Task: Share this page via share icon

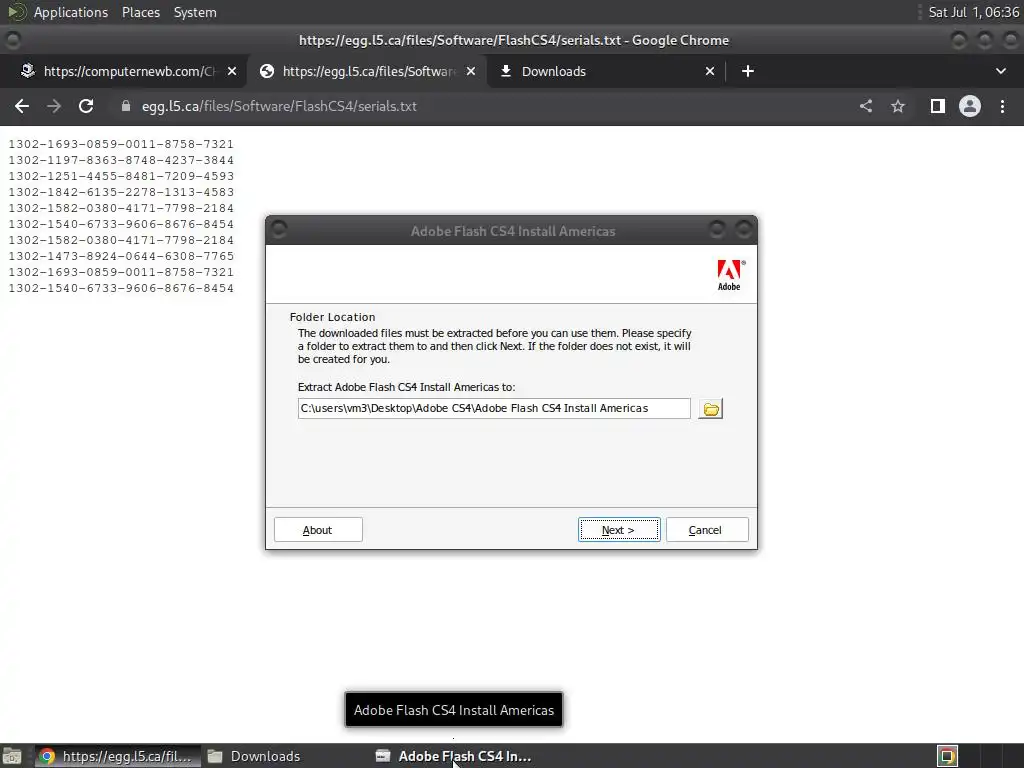Action: click(x=866, y=106)
